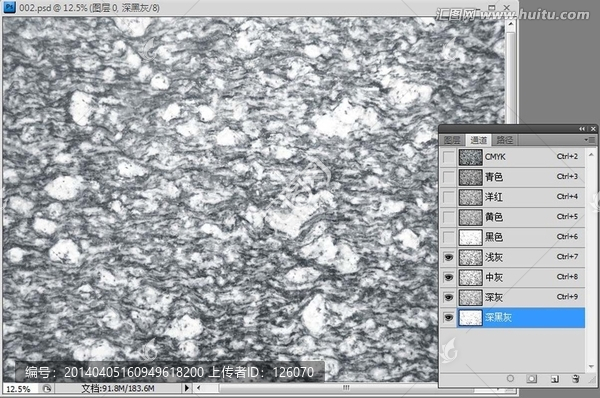Switch to 图层 tab

click(452, 140)
